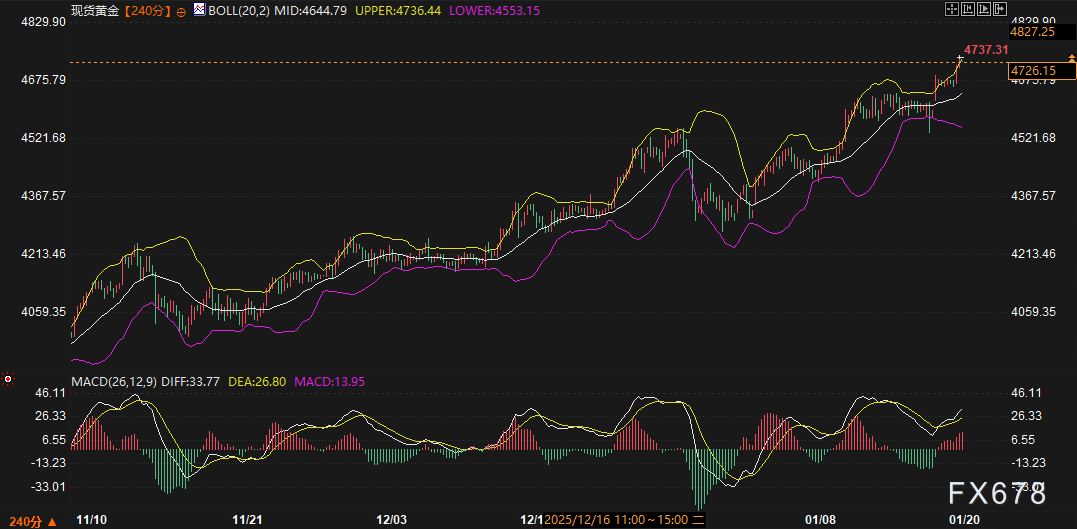Click the 4827.25 price label on axis
1077x529 pixels.
point(1033,32)
